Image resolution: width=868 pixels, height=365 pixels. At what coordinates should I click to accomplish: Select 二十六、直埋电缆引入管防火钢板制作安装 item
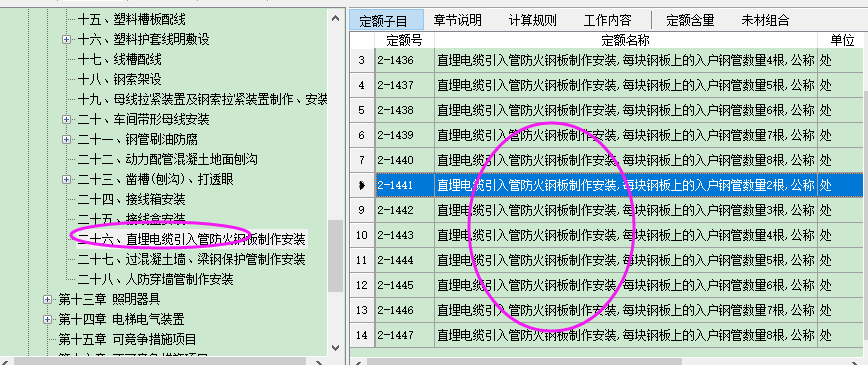[x=192, y=240]
